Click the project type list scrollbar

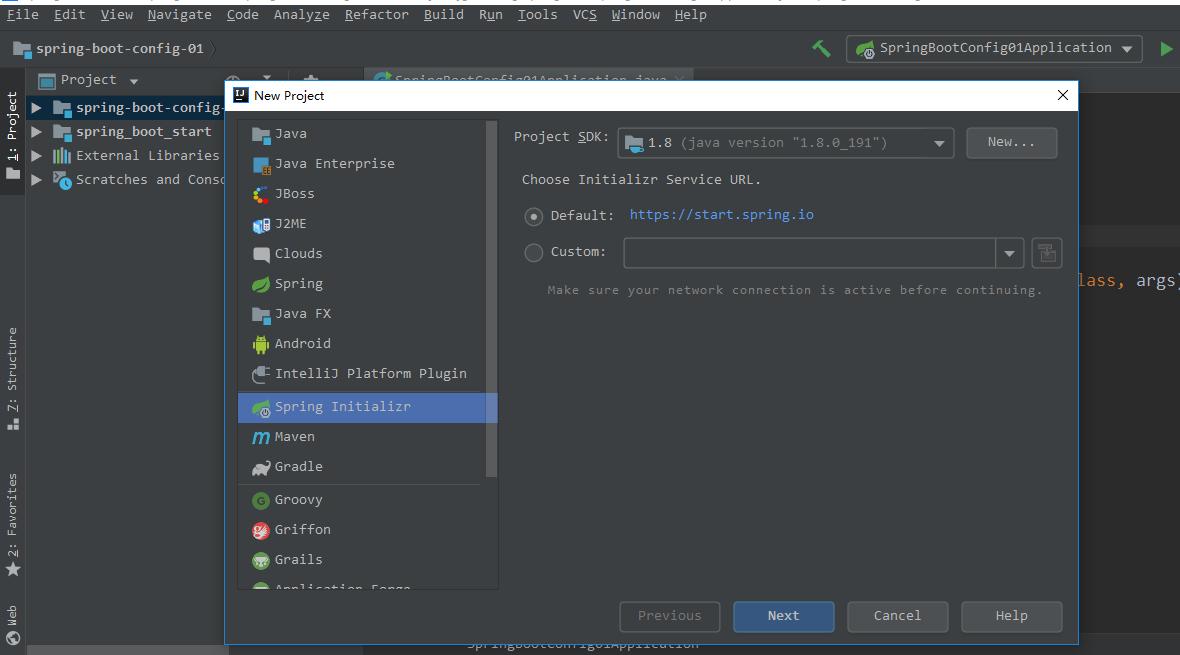pos(491,300)
